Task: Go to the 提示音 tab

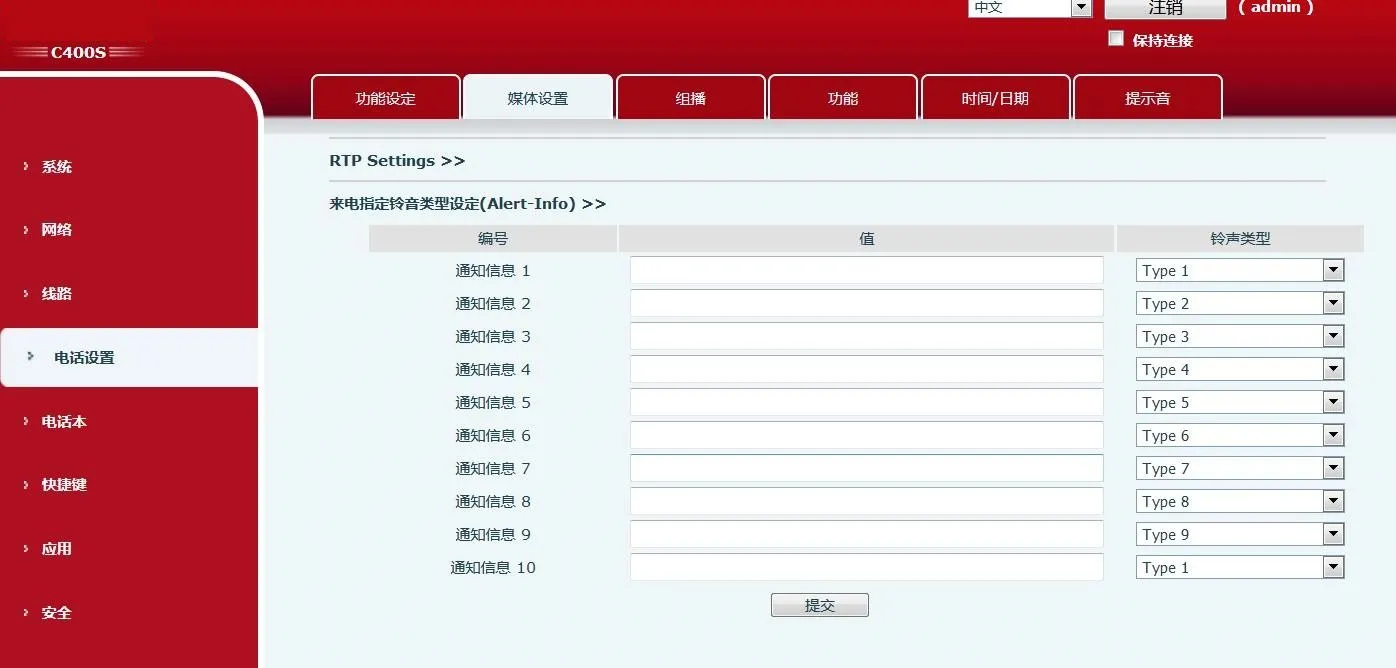Action: pyautogui.click(x=1147, y=98)
